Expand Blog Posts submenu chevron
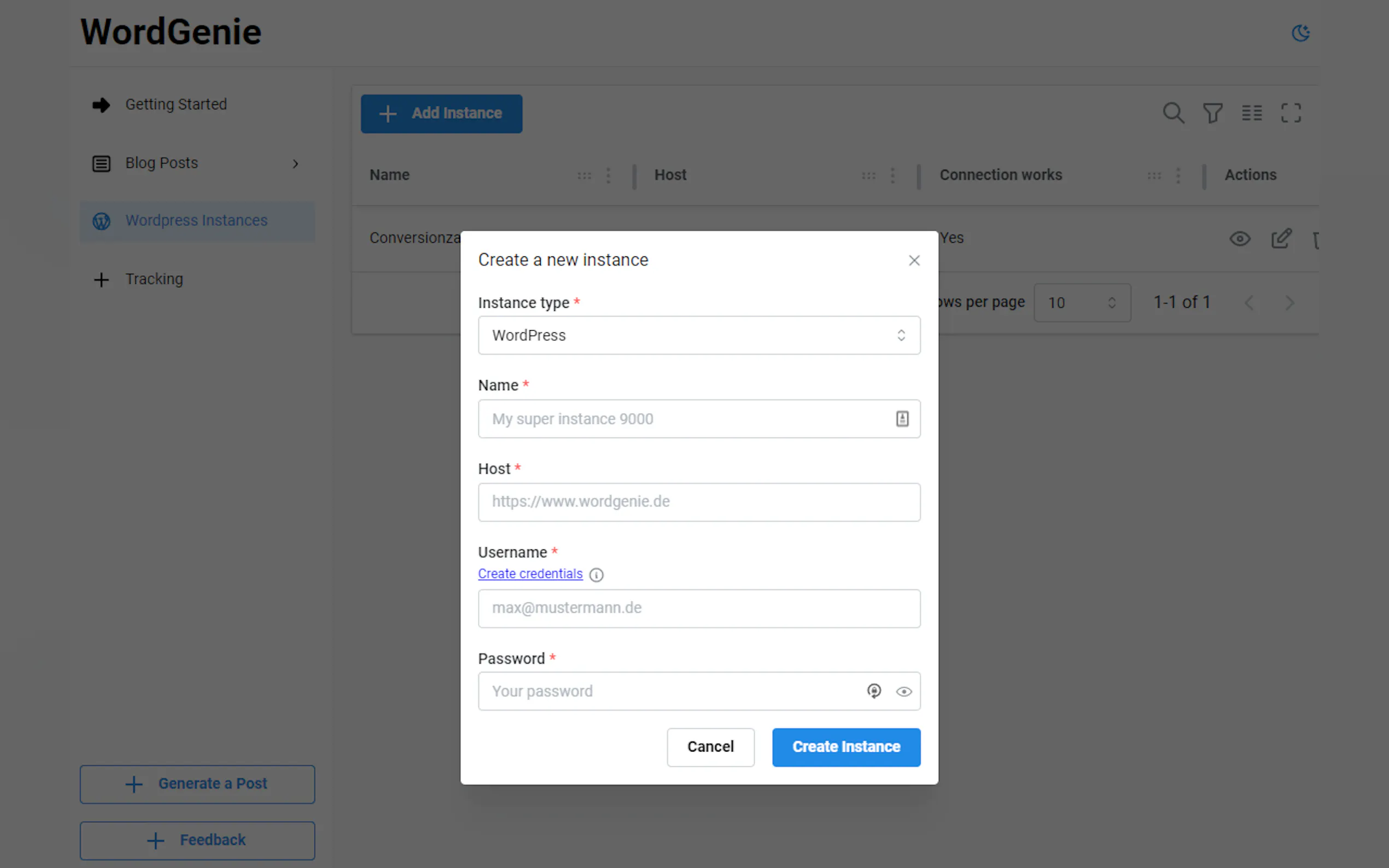The height and width of the screenshot is (868, 1389). click(295, 163)
